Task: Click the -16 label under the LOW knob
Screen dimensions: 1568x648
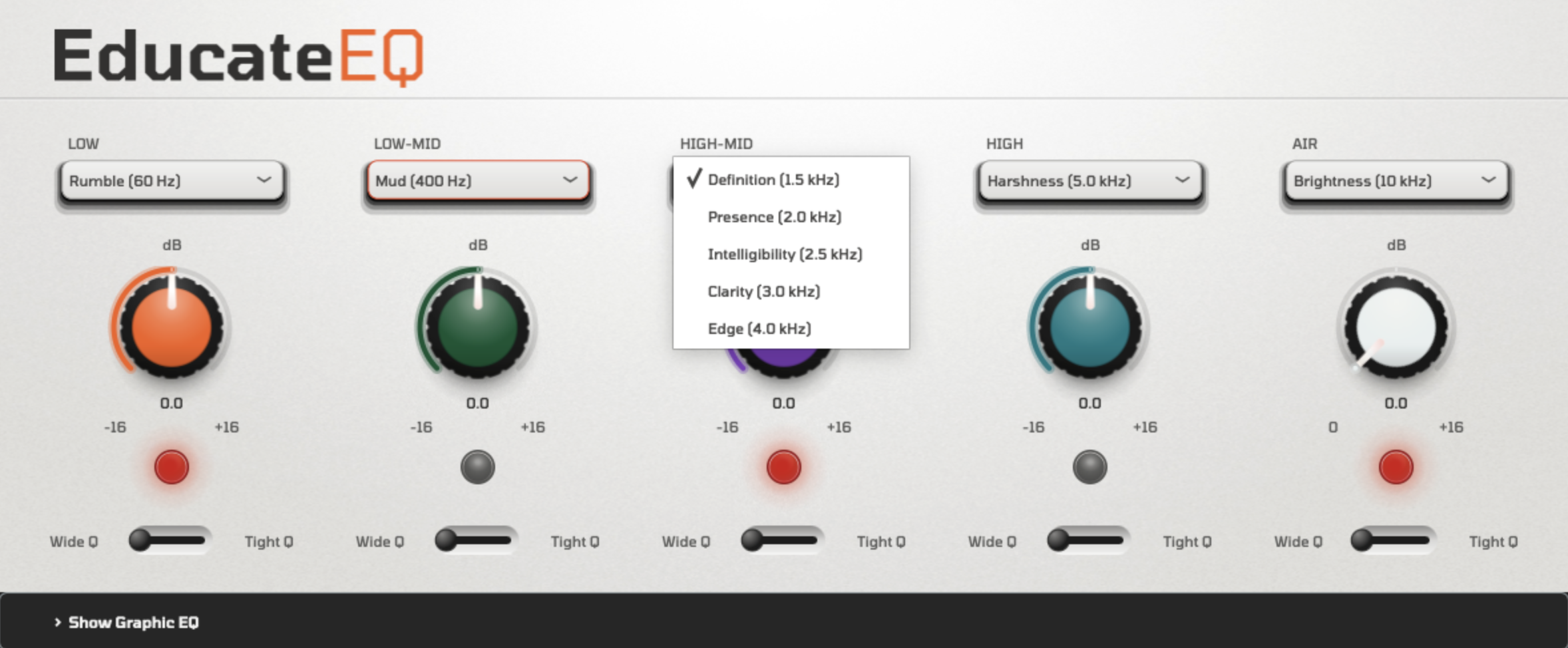Action: pyautogui.click(x=114, y=427)
